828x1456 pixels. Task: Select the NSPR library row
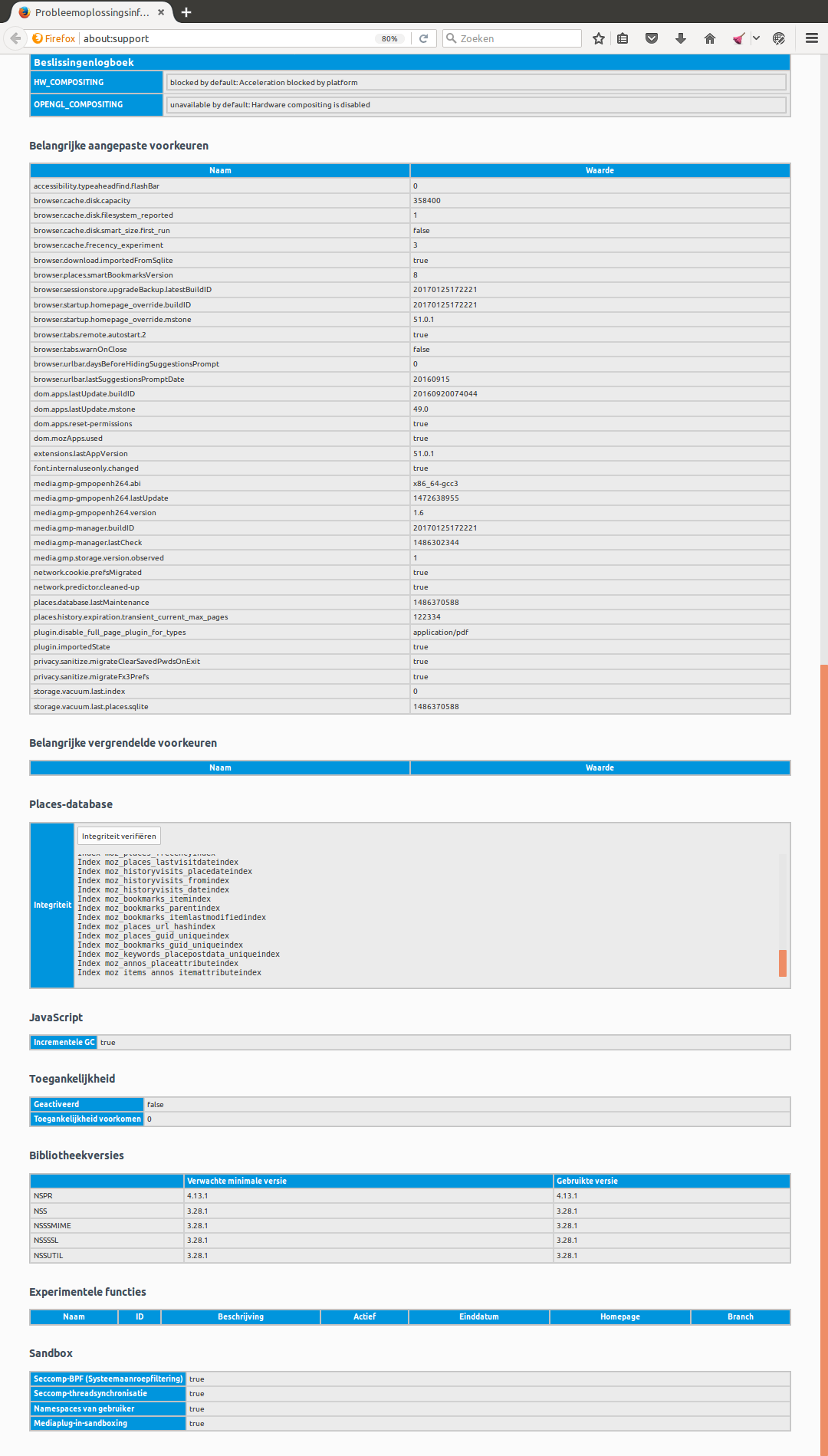click(410, 1196)
